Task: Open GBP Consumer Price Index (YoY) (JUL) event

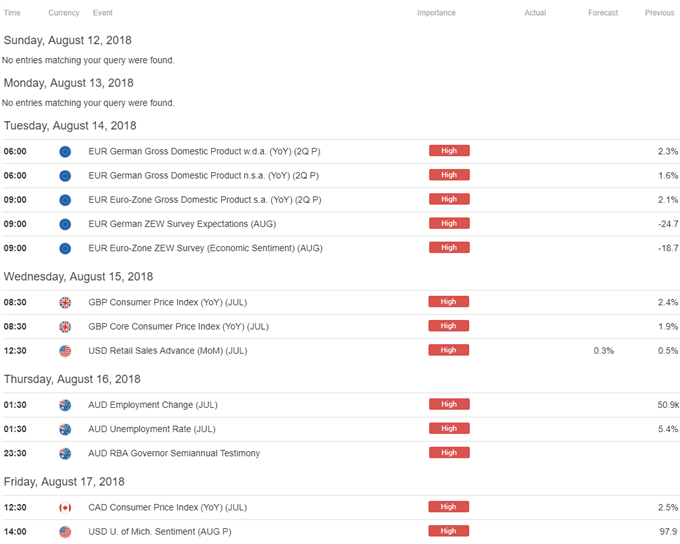Action: pyautogui.click(x=168, y=302)
